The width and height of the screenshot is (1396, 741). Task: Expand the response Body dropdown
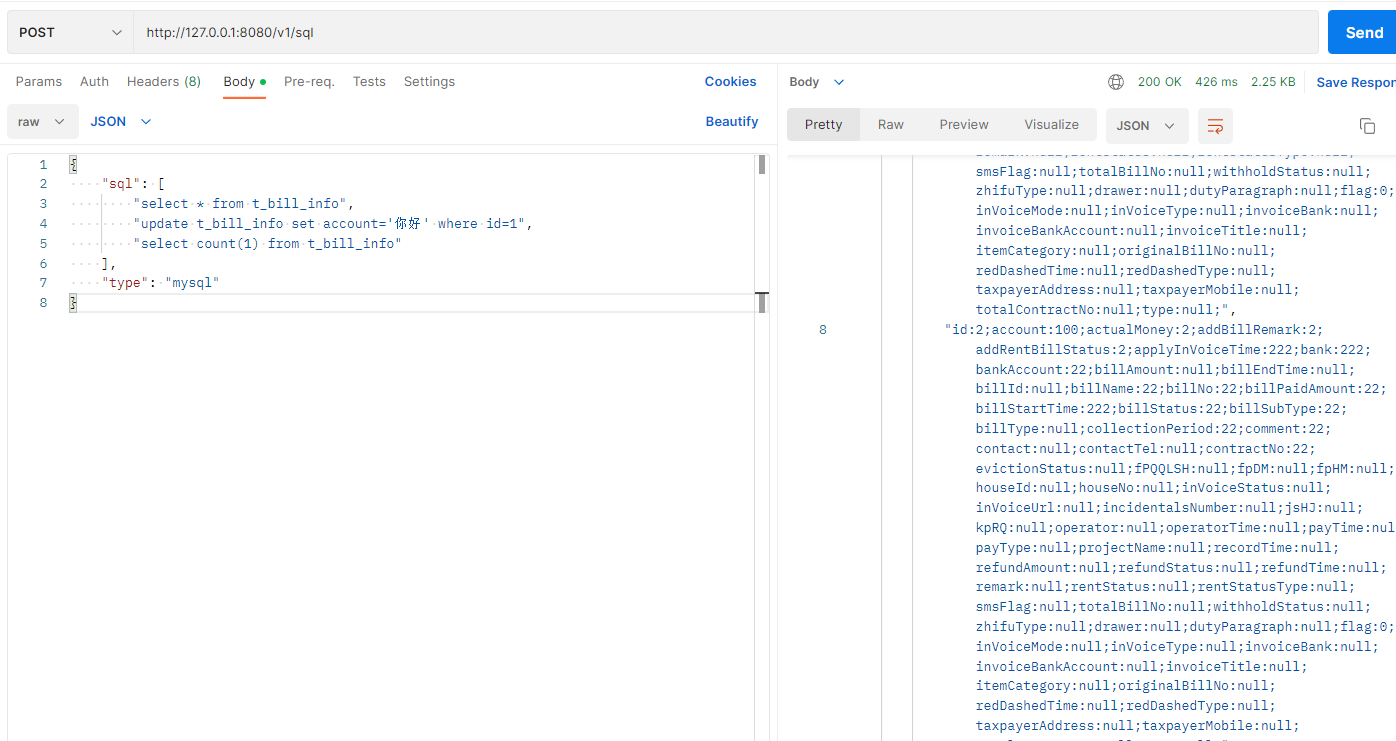(x=815, y=82)
